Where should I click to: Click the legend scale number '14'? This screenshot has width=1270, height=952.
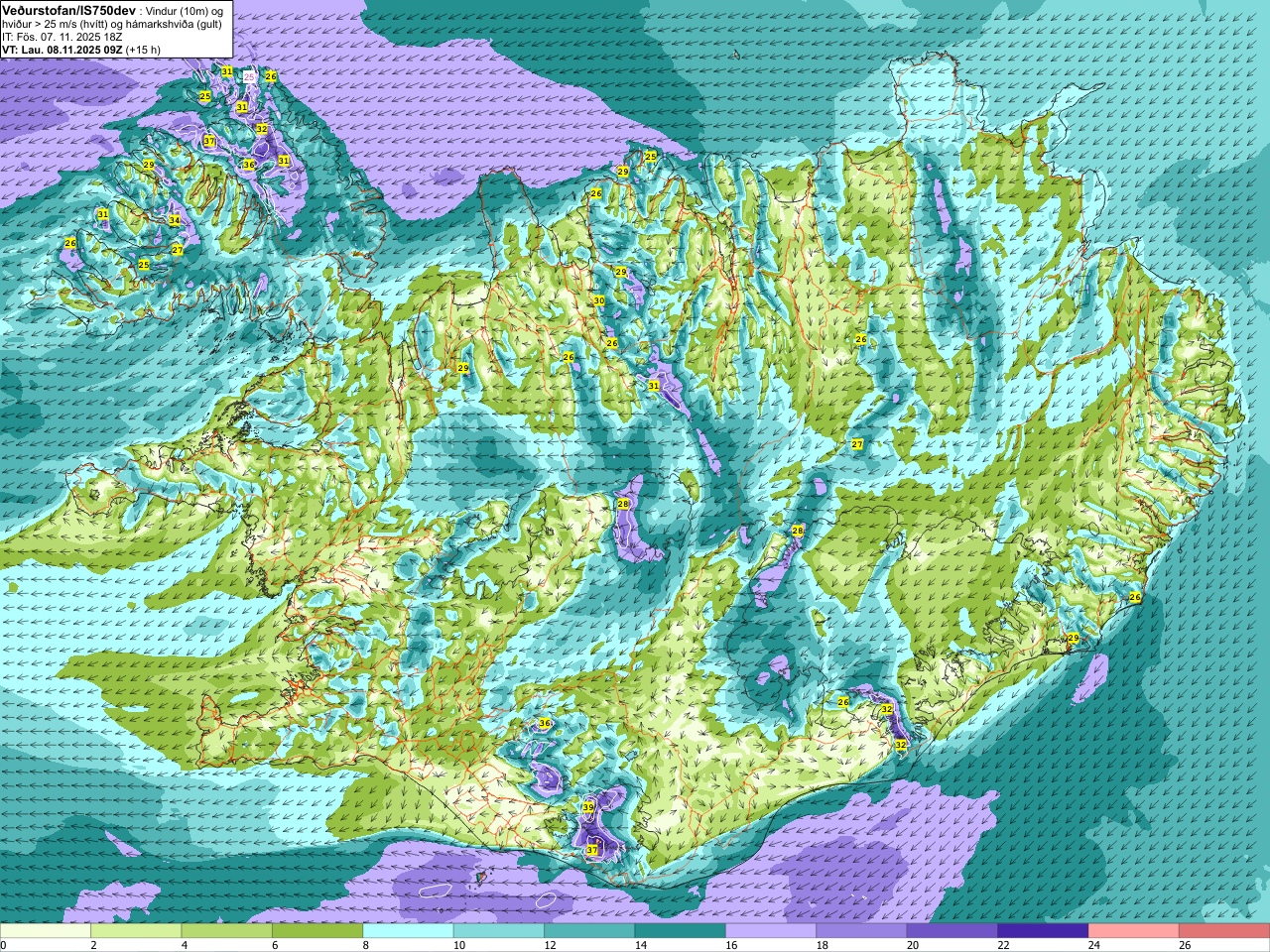click(641, 945)
